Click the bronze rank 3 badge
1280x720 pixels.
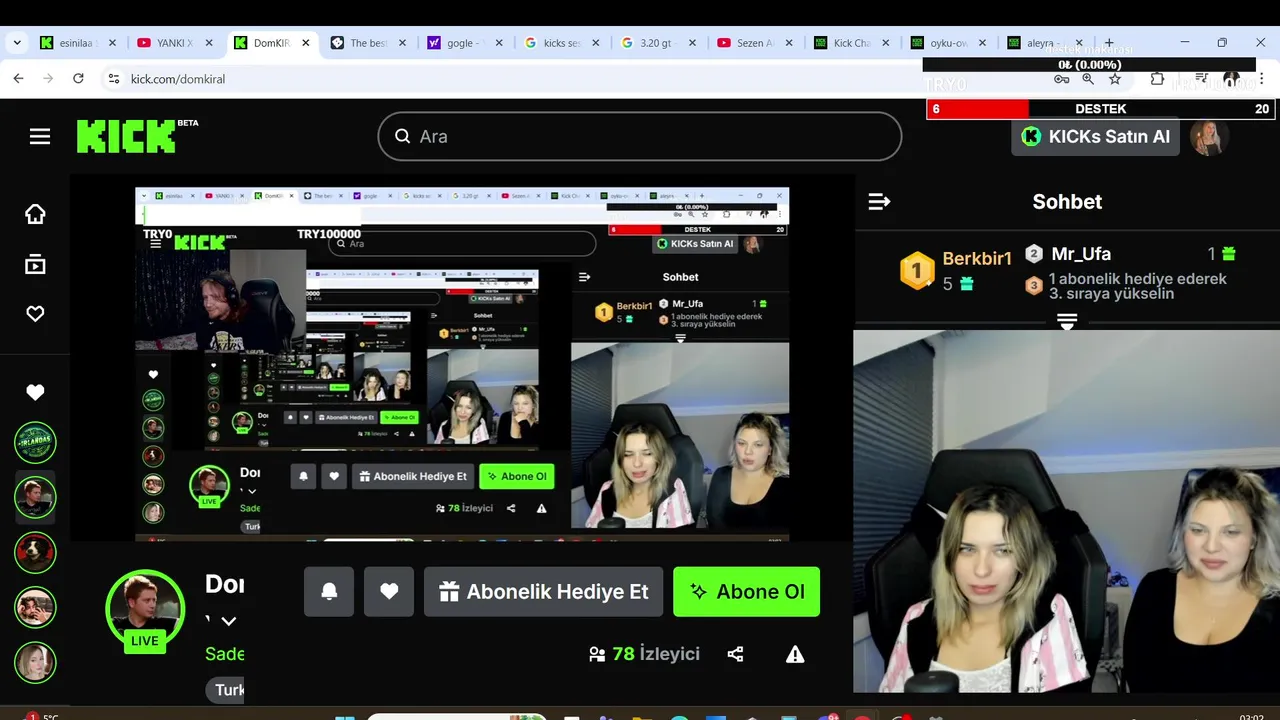[1034, 286]
